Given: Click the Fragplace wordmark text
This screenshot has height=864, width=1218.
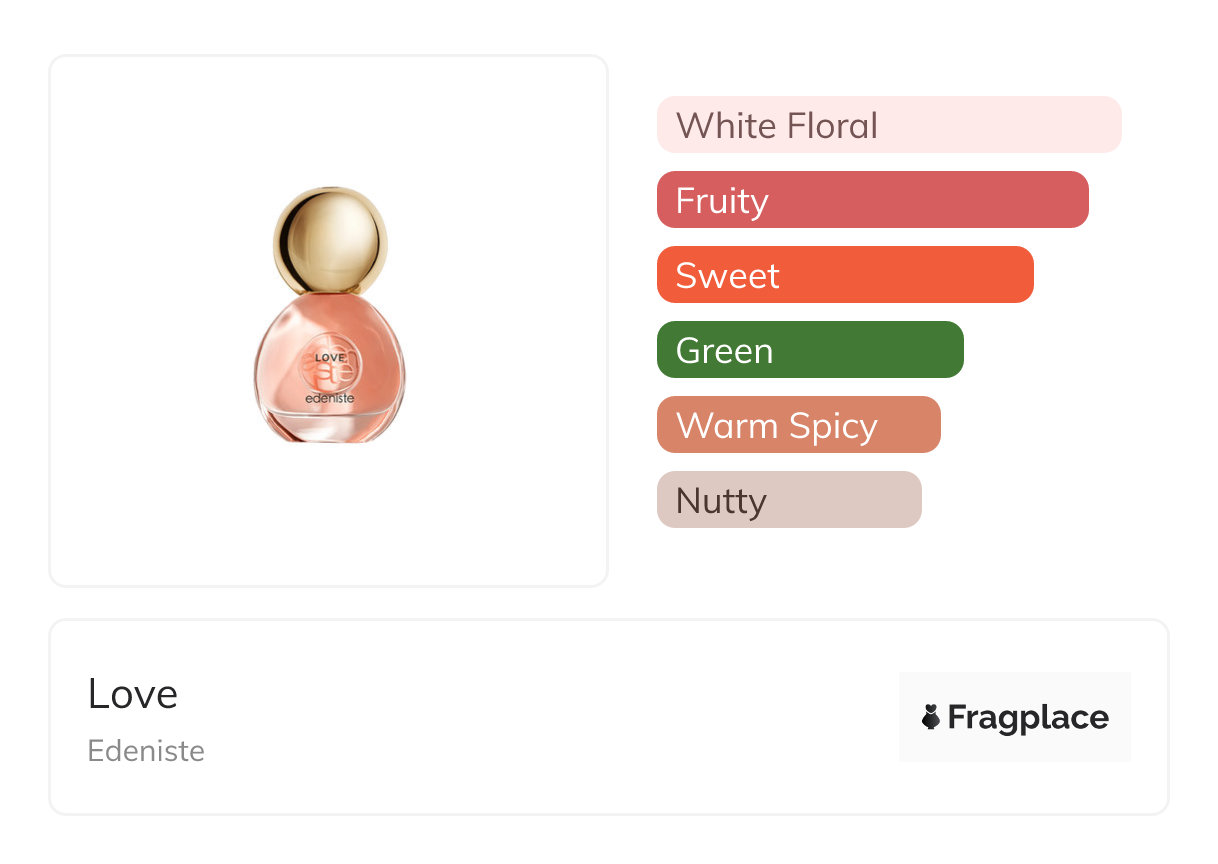Looking at the screenshot, I should (x=1028, y=717).
